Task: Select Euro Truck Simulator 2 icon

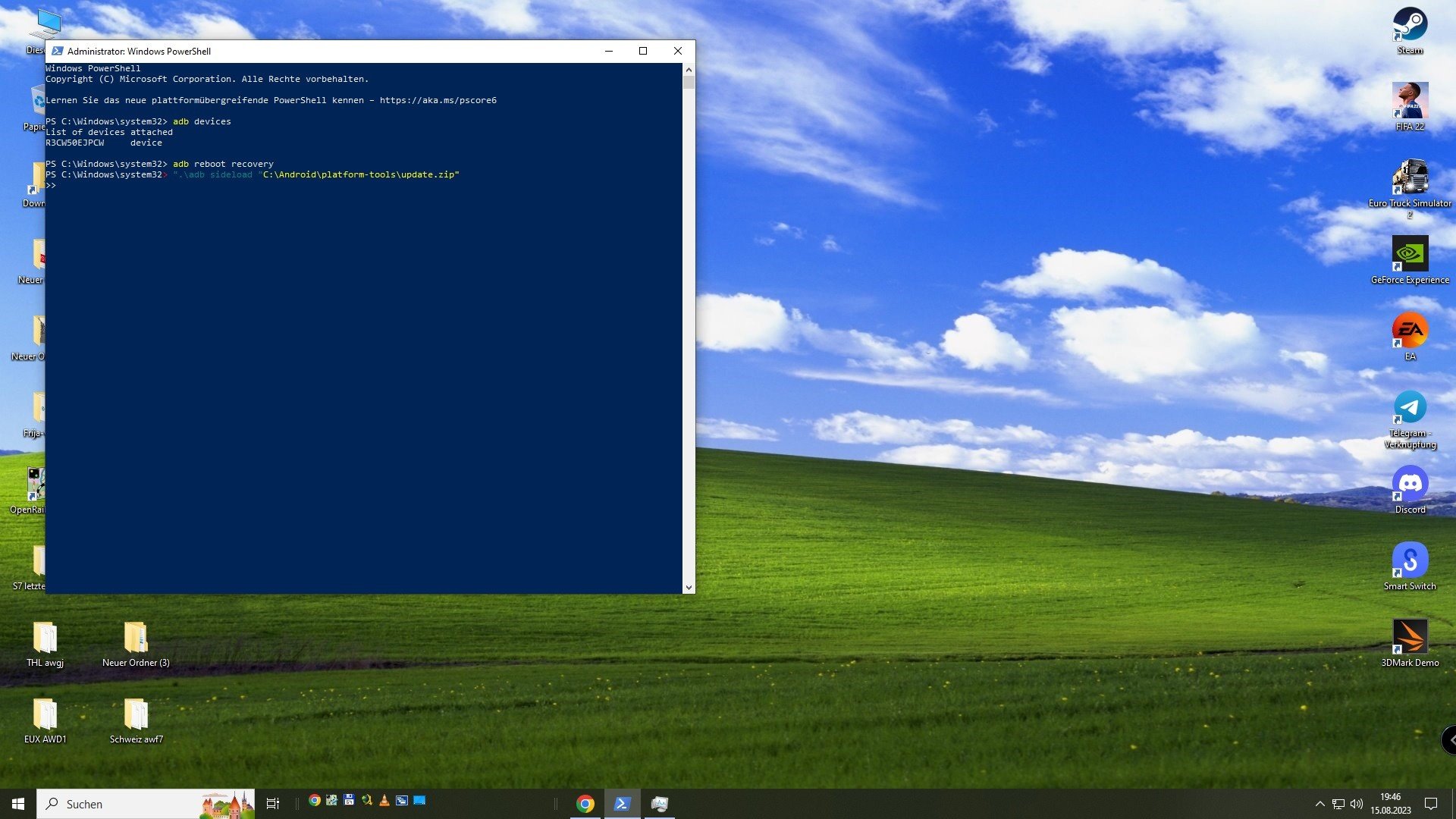Action: click(1410, 177)
